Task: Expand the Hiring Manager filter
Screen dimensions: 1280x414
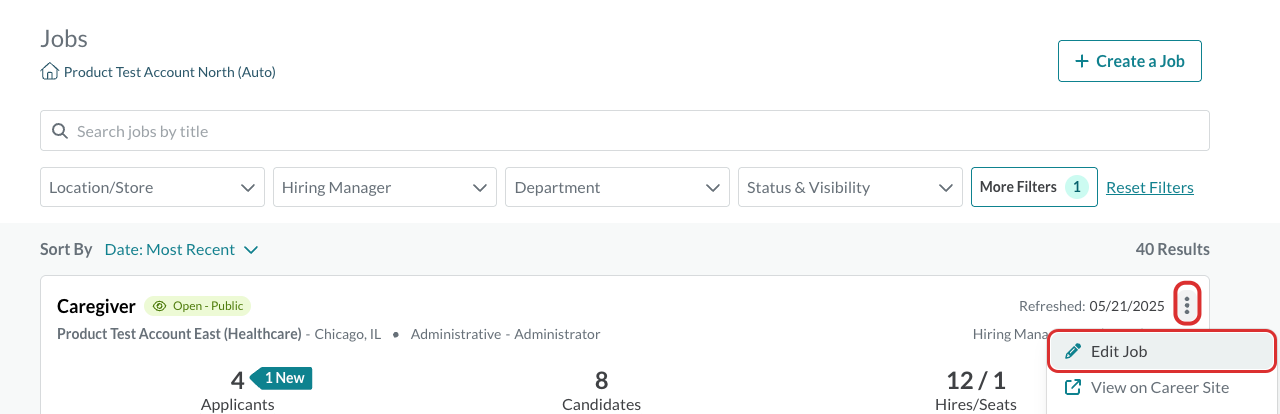Action: (385, 187)
